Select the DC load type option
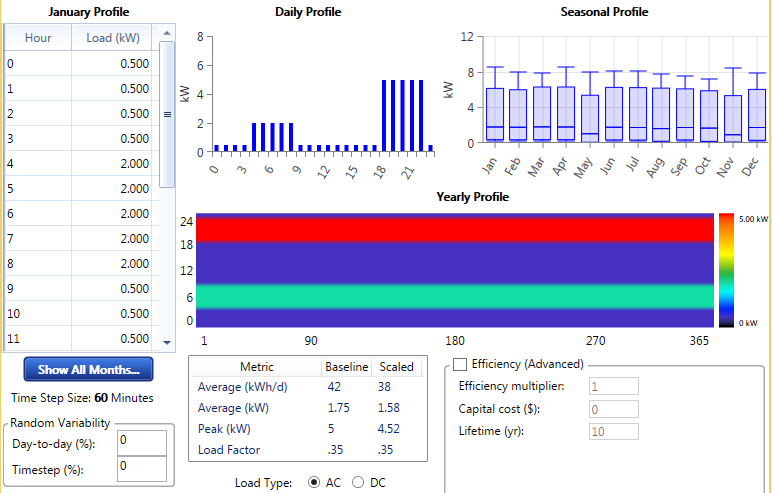 coord(358,482)
